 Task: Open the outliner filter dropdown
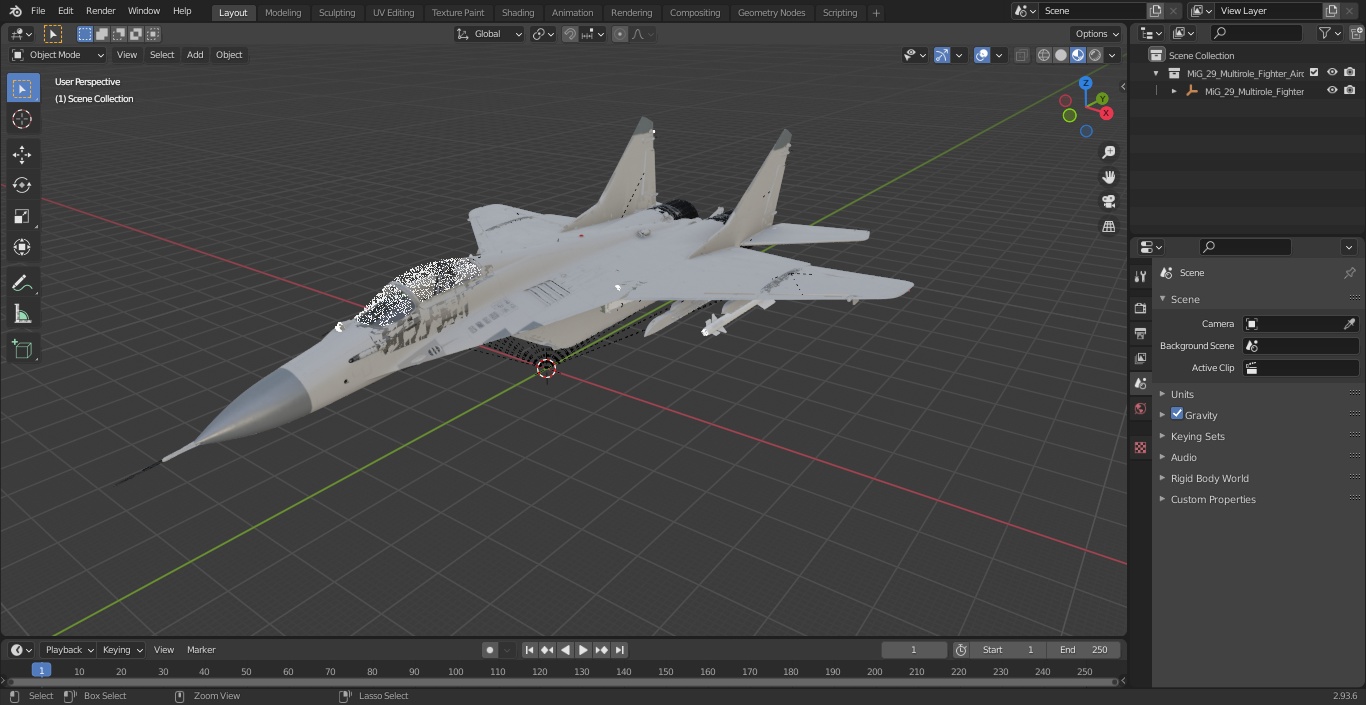click(x=1329, y=33)
